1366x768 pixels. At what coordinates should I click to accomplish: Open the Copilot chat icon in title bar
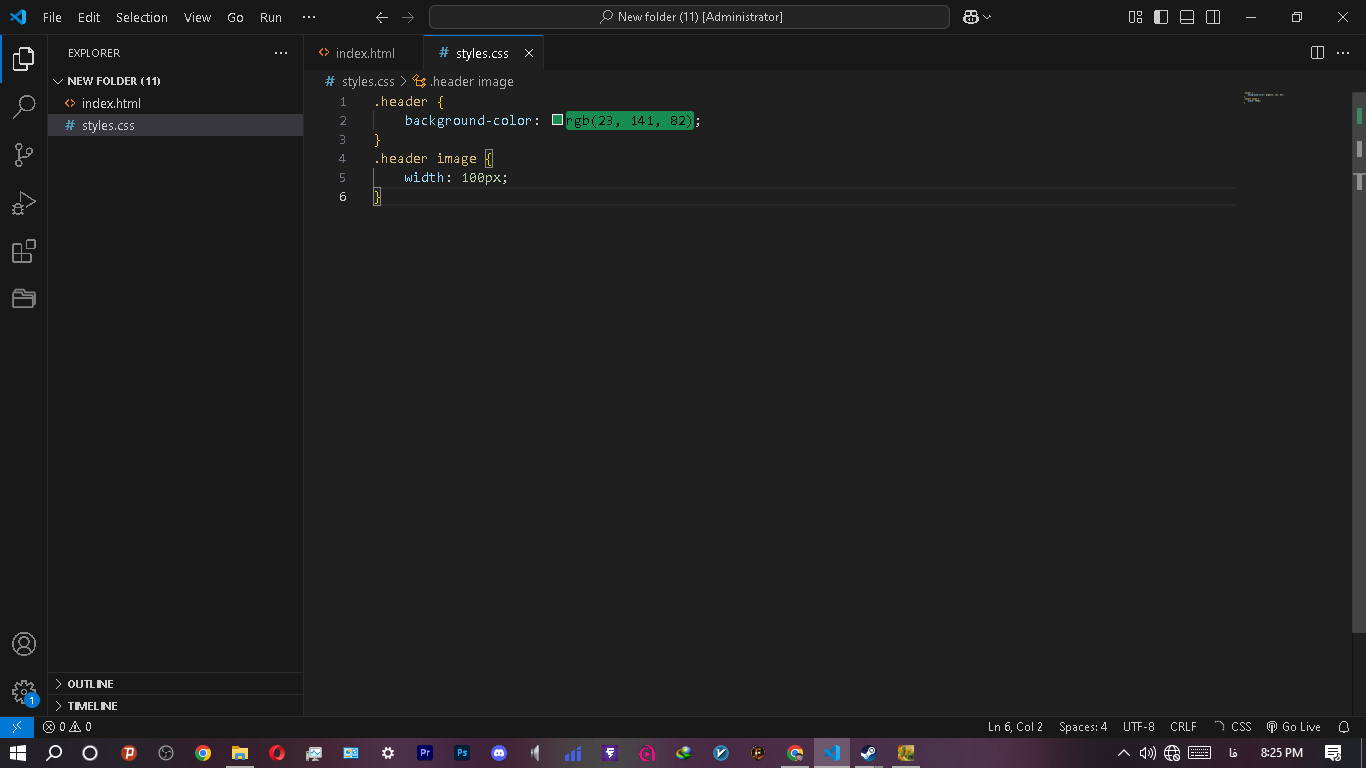click(x=970, y=17)
